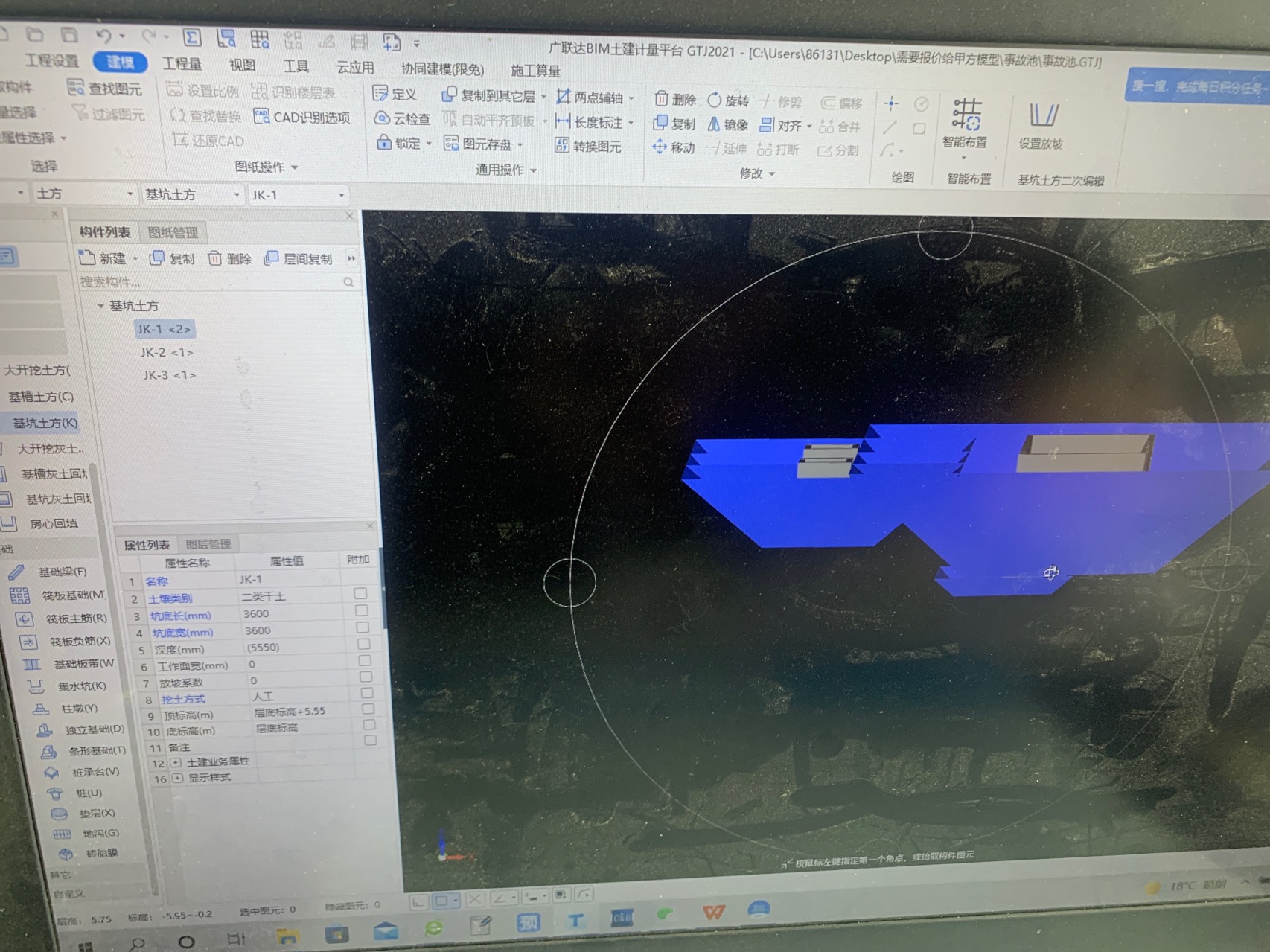Viewport: 1270px width, 952px height.
Task: Open 图元存盘 element save tool
Action: pyautogui.click(x=482, y=144)
